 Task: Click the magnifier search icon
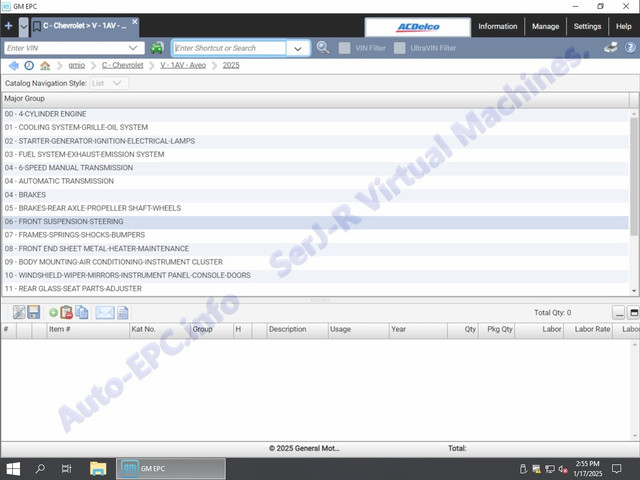click(323, 48)
